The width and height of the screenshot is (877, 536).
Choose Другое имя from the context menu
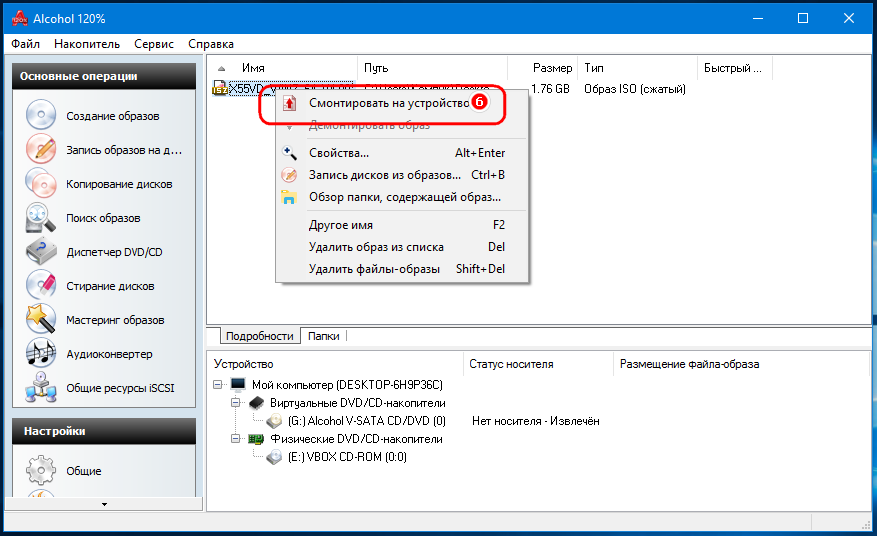(x=402, y=225)
